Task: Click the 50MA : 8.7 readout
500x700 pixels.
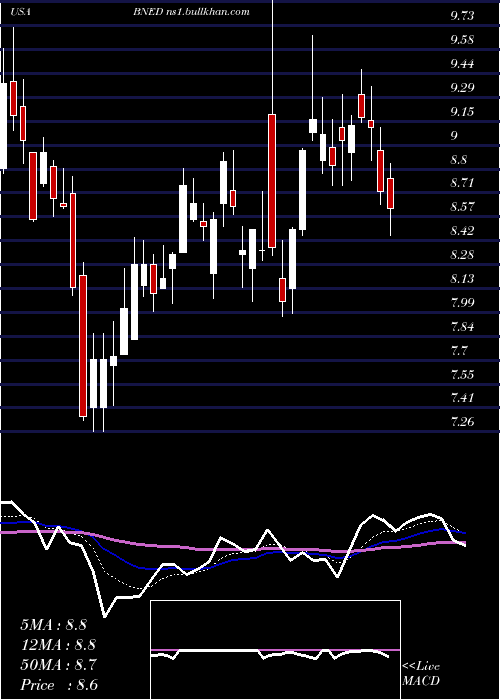Action: coord(58,665)
